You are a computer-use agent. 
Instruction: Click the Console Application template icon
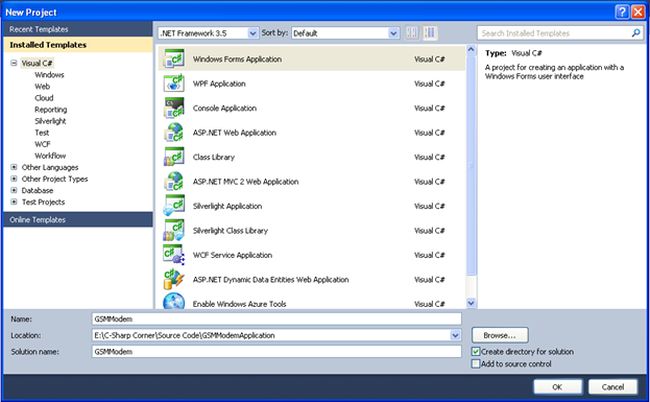click(174, 108)
